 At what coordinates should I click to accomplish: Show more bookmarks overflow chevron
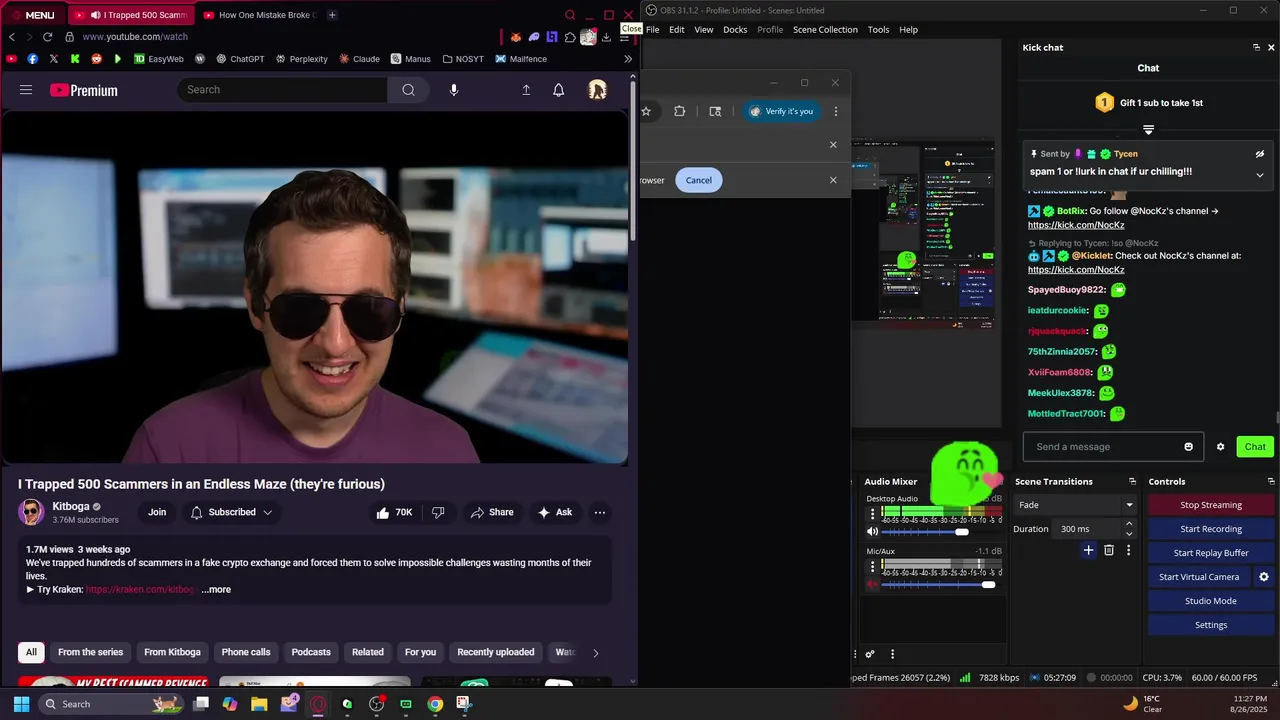628,59
